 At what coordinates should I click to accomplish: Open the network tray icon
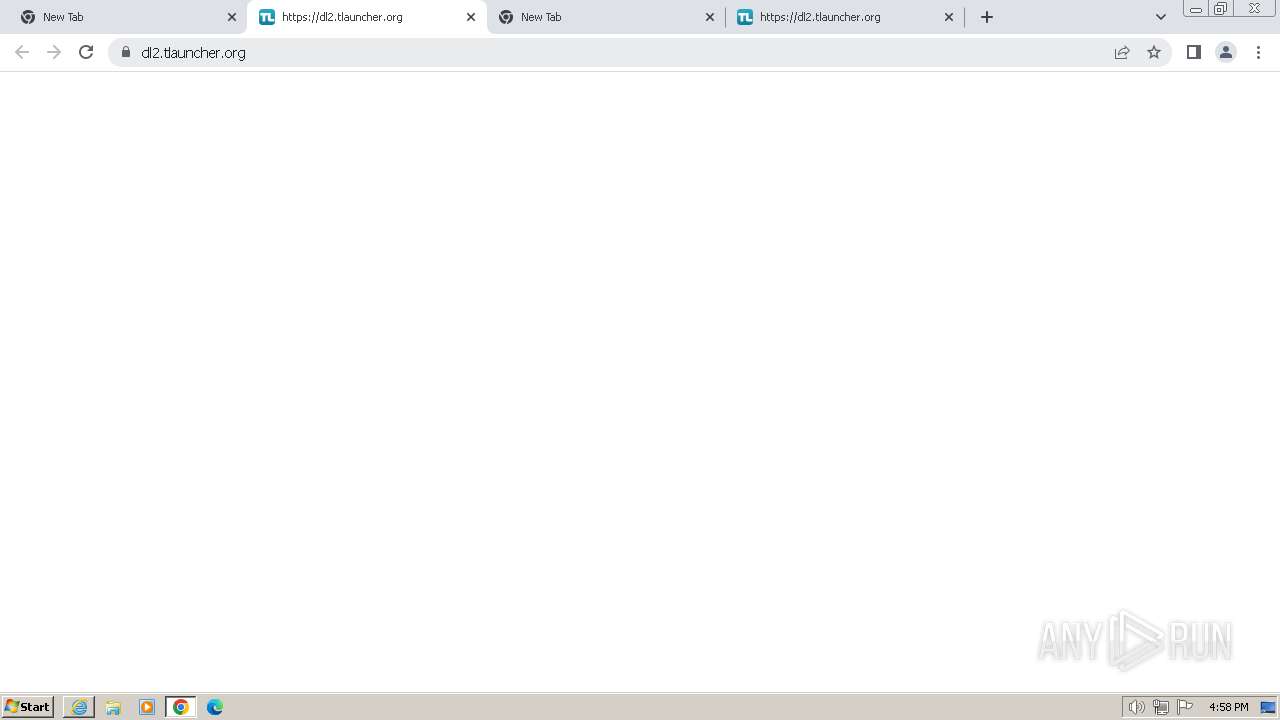tap(1161, 707)
